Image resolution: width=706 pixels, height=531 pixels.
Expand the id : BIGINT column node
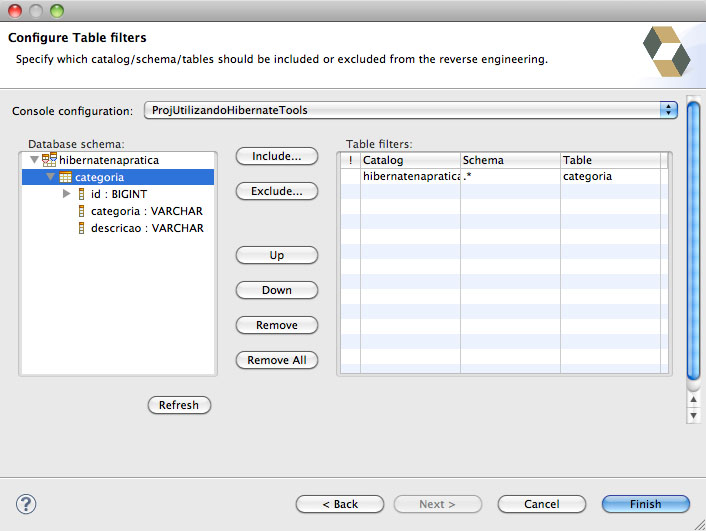click(x=67, y=194)
